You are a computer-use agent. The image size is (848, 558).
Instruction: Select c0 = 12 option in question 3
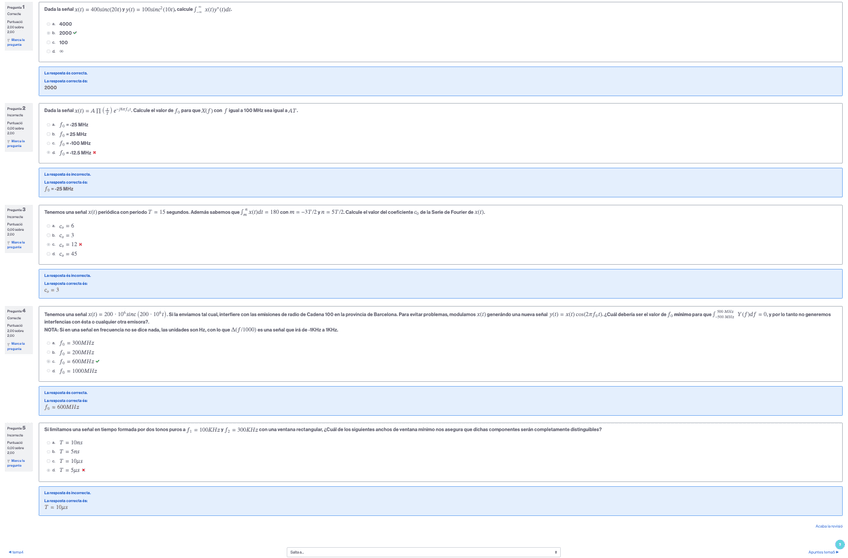point(48,244)
